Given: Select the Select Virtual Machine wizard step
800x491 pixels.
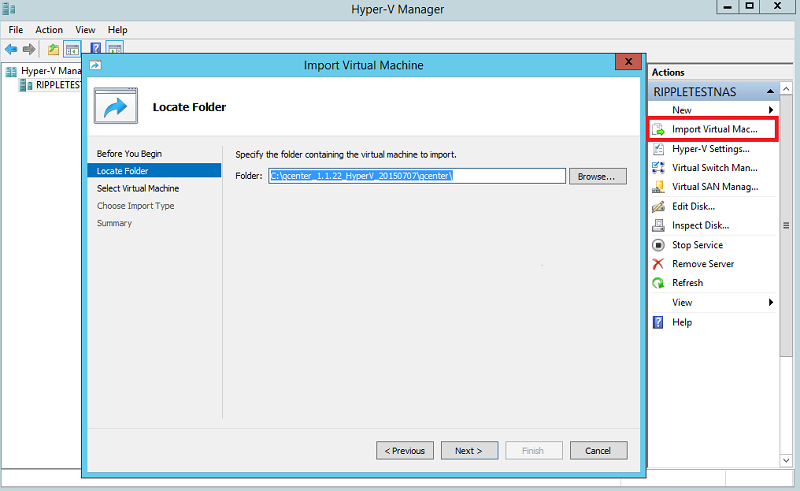Looking at the screenshot, I should pos(138,188).
